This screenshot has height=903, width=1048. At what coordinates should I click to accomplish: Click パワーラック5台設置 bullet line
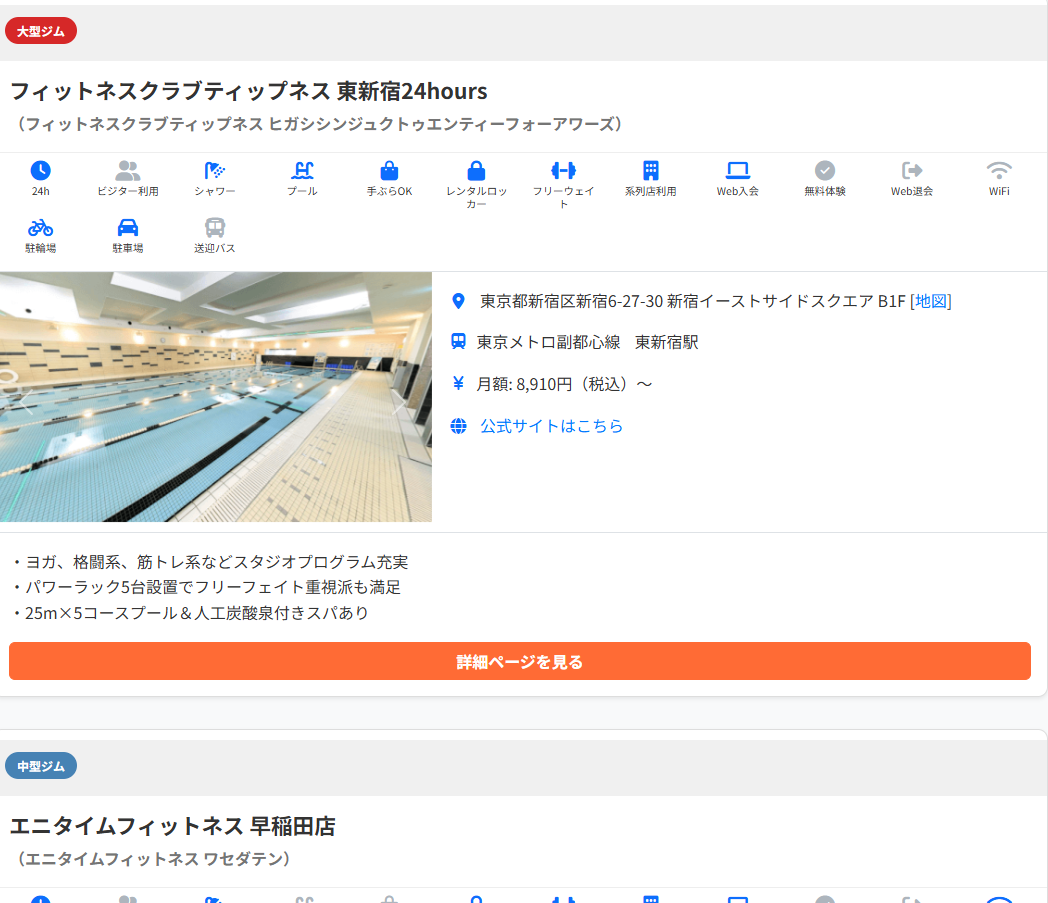coord(207,588)
